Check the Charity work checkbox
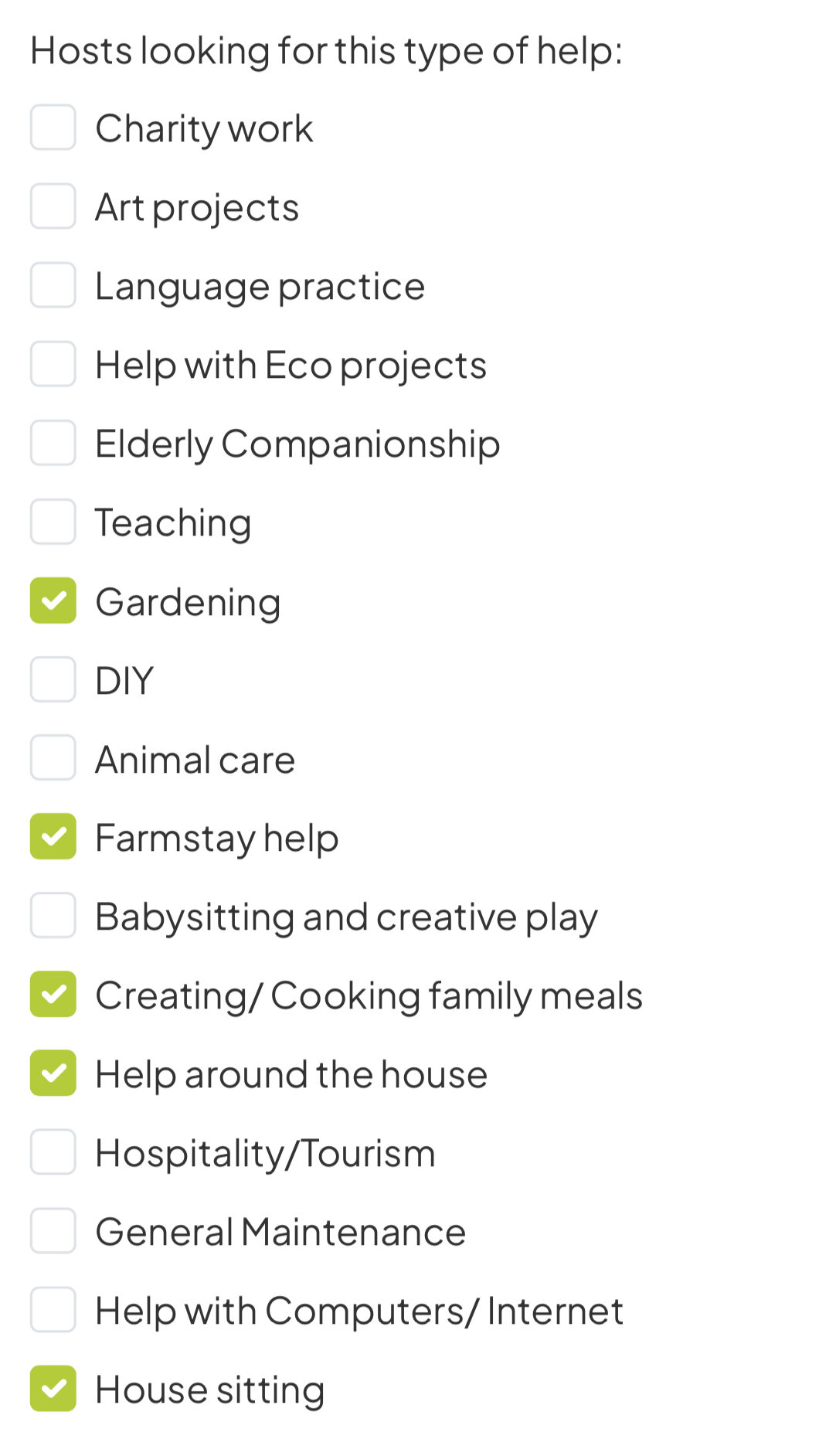This screenshot has width=819, height=1456. click(53, 128)
